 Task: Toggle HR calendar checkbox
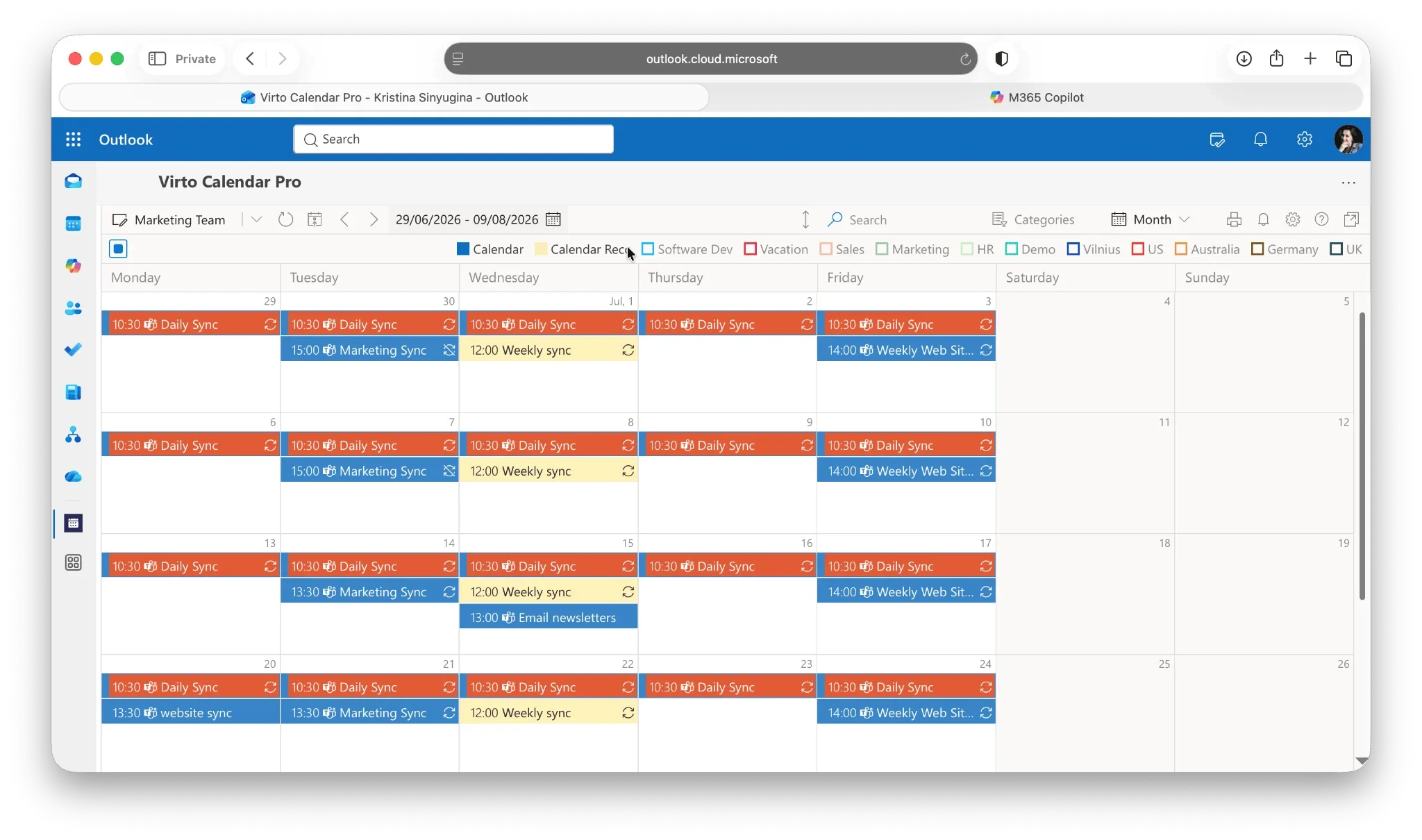tap(967, 249)
